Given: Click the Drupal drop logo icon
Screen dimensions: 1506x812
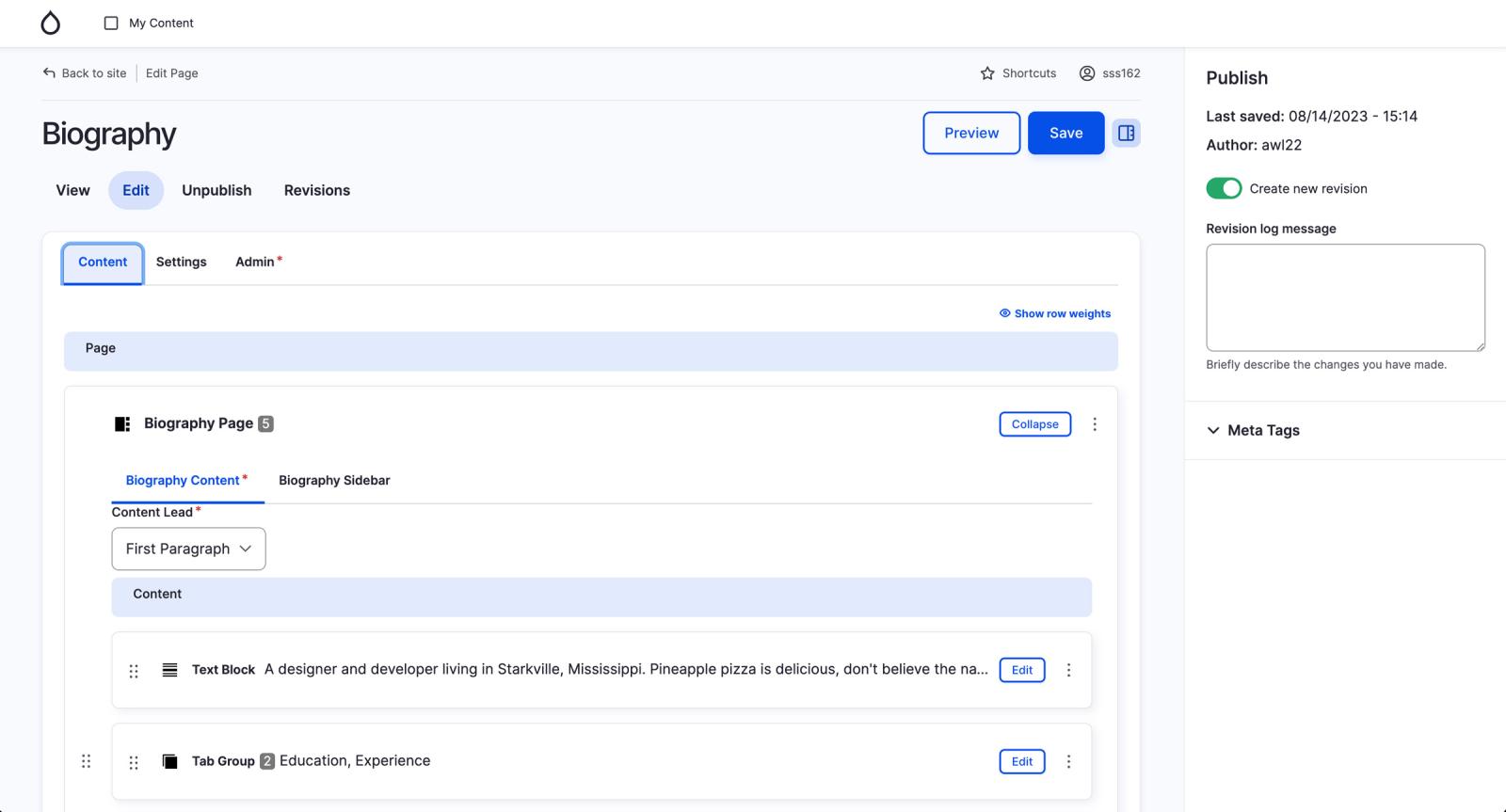Looking at the screenshot, I should point(51,24).
